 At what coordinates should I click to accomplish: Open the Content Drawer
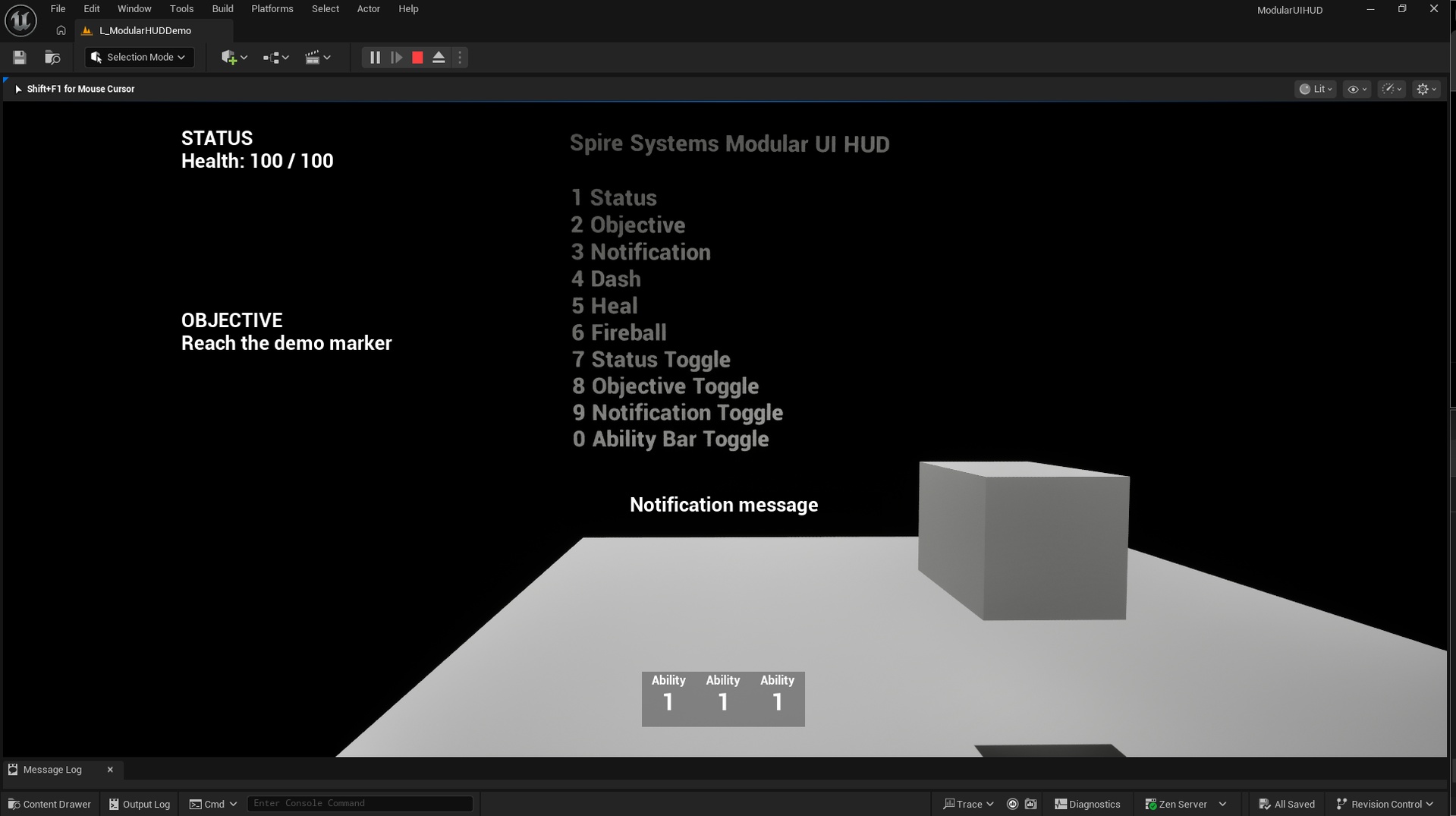pos(49,805)
